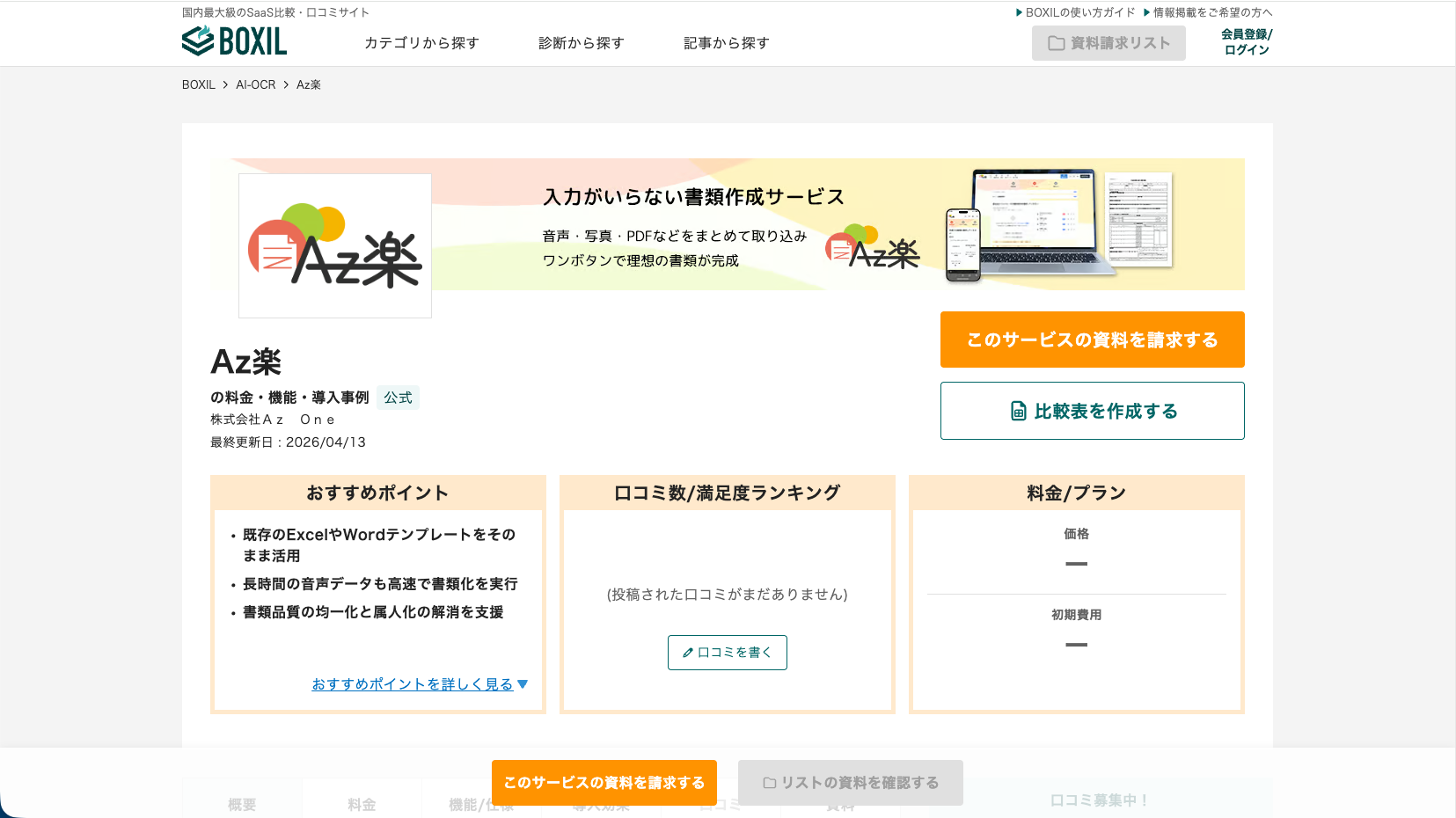This screenshot has width=1456, height=818.
Task: Click the folder icon on リストの資料を確認する
Action: 770,782
